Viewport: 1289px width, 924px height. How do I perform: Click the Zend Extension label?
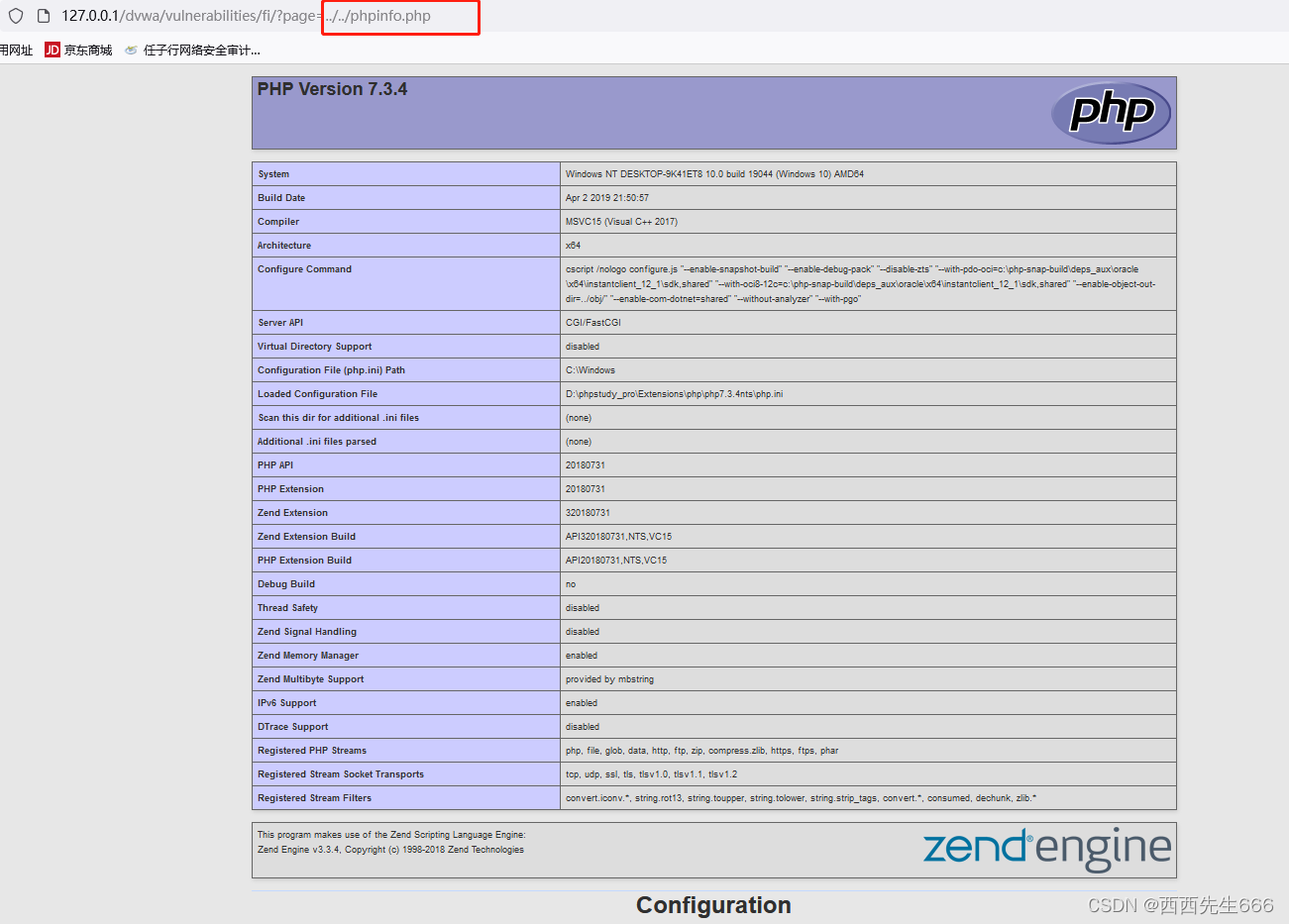[x=292, y=513]
